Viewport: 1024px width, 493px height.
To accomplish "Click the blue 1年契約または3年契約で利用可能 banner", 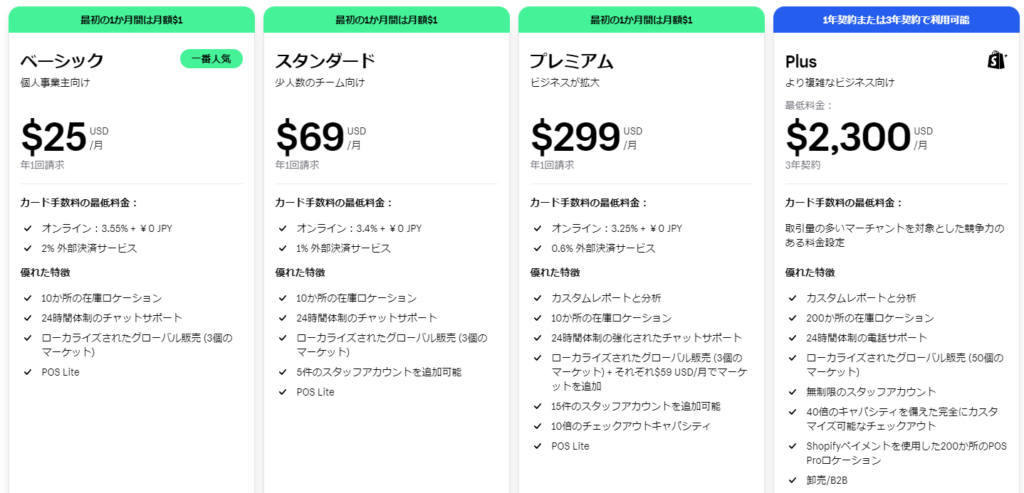I will pyautogui.click(x=895, y=20).
